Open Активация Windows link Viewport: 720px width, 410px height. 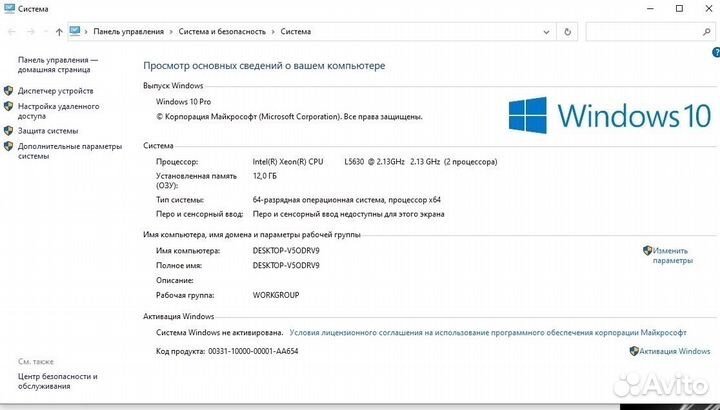click(x=675, y=351)
